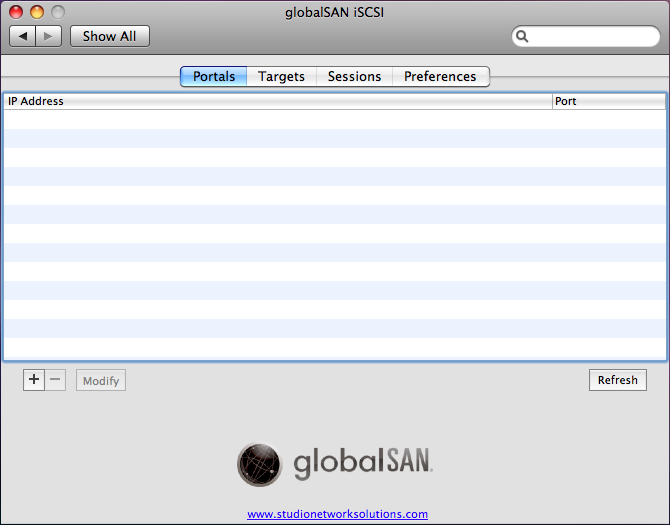Click the magnifying glass search icon

coord(522,37)
